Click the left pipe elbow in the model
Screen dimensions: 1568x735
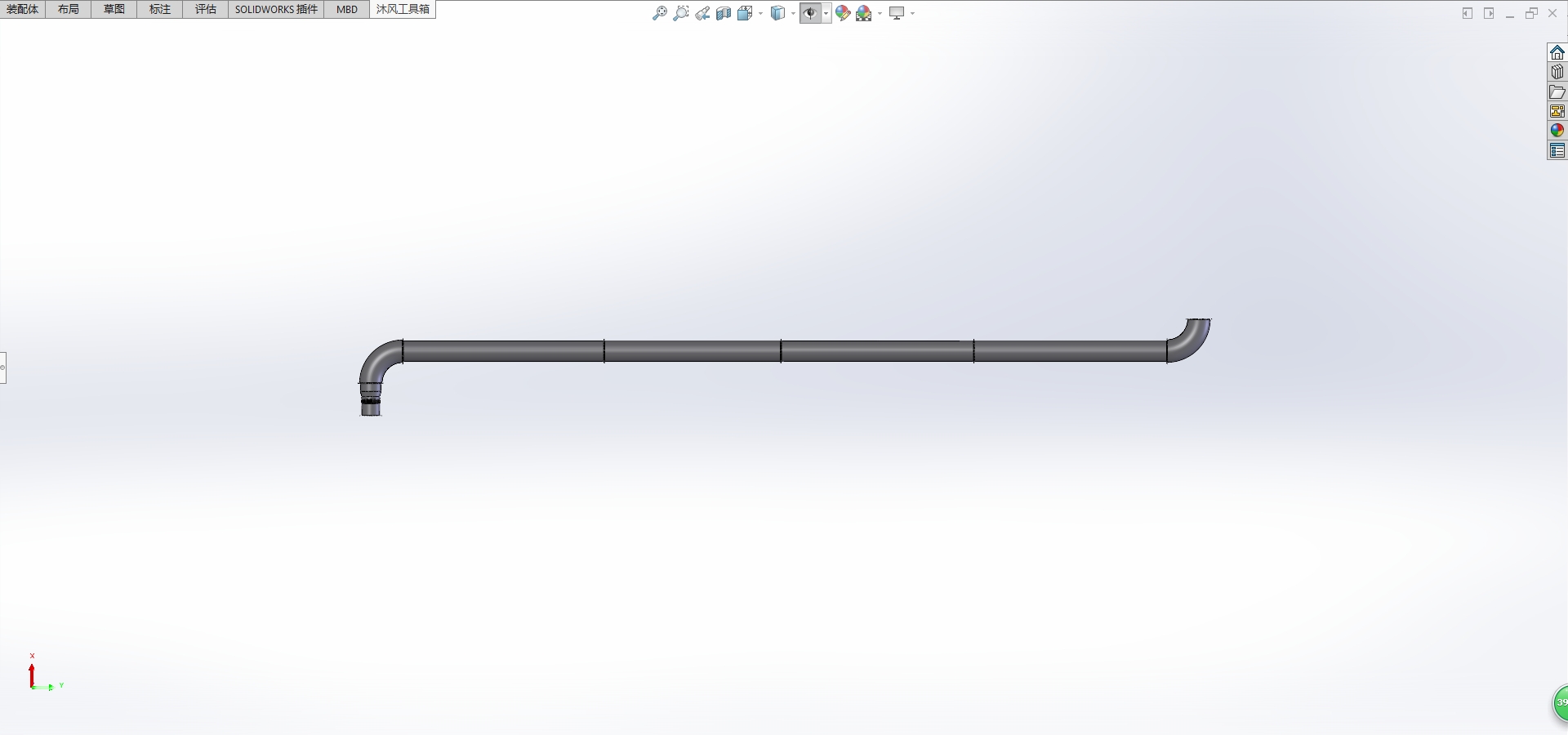(376, 358)
